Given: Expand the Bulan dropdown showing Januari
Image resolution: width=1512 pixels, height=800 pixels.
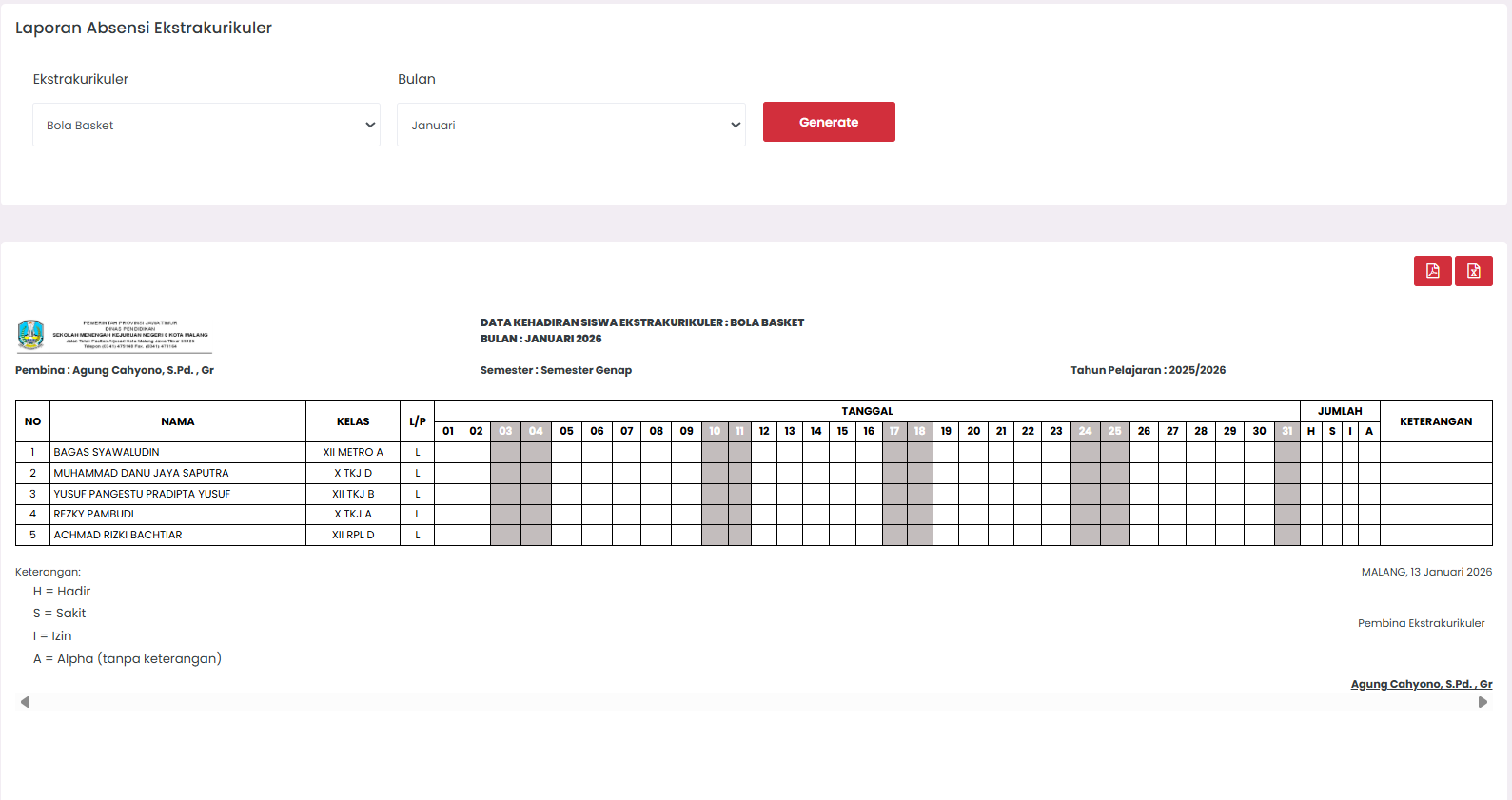Looking at the screenshot, I should 571,125.
